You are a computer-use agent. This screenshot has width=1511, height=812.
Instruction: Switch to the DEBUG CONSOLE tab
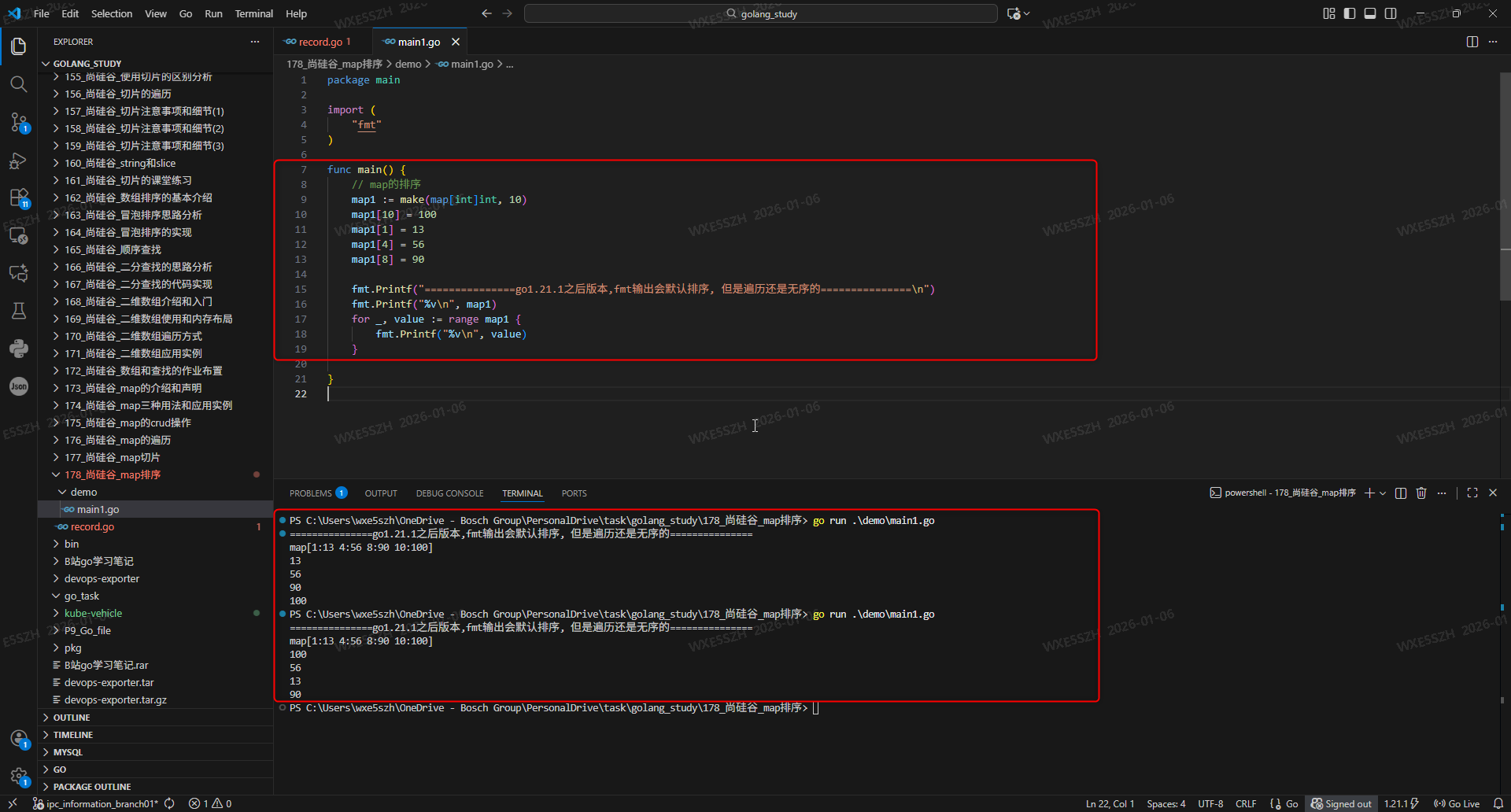point(449,493)
